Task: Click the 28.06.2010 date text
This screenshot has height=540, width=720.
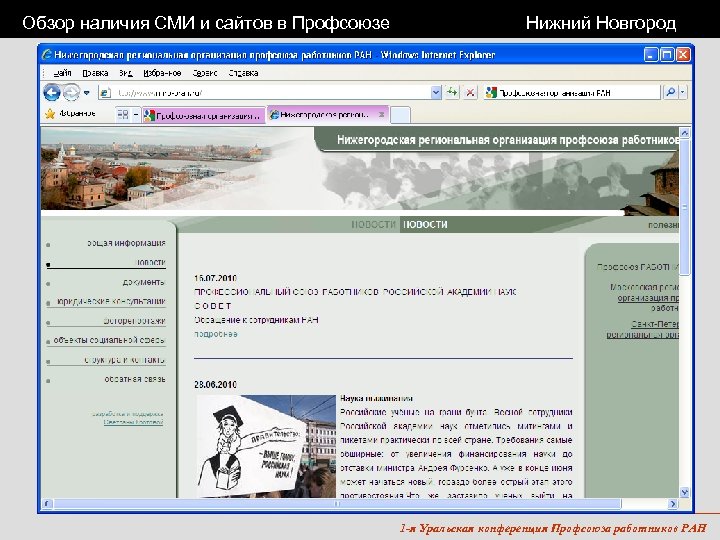Action: pos(215,385)
